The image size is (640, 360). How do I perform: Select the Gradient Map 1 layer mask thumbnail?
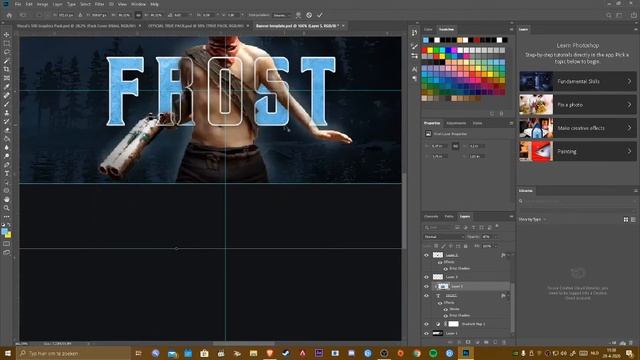coord(453,324)
